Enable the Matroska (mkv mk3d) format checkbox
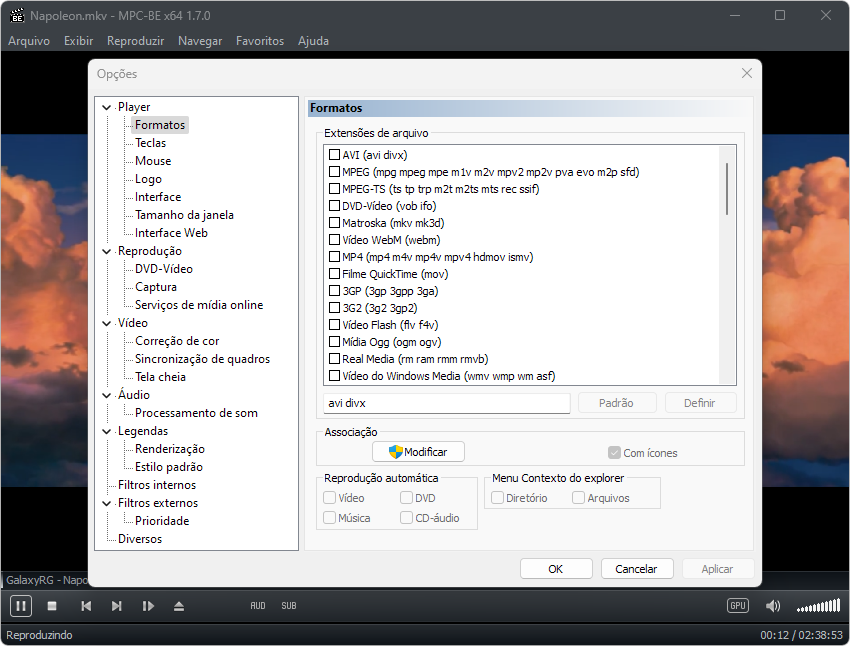This screenshot has height=646, width=850. click(x=334, y=222)
